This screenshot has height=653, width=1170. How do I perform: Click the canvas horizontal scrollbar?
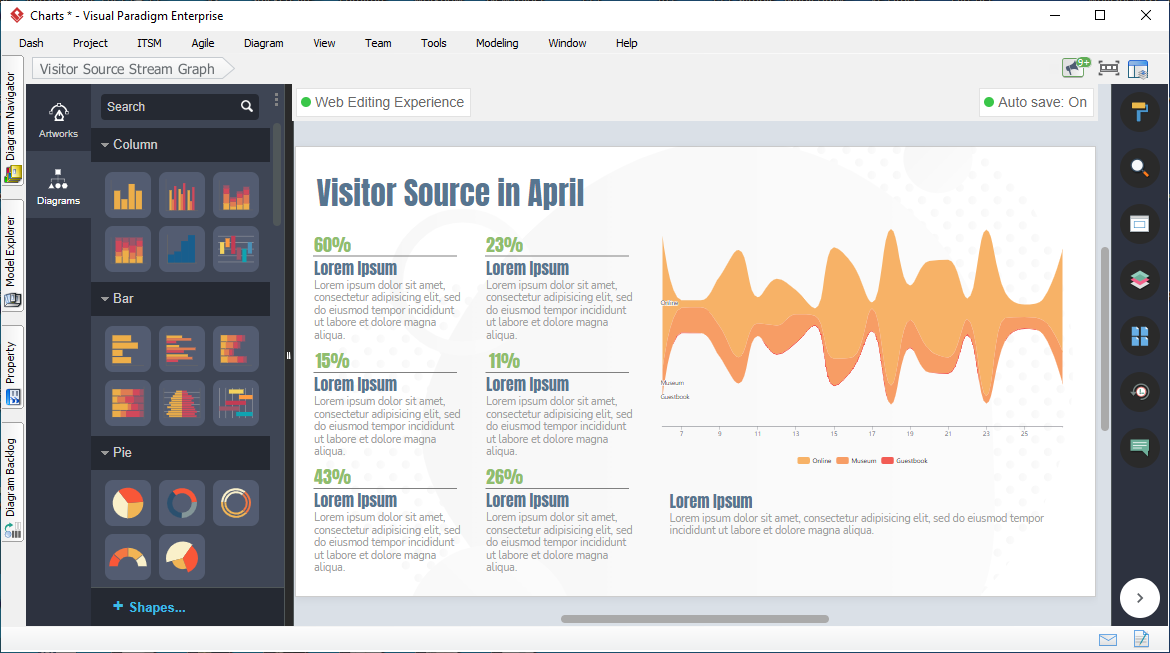(695, 619)
